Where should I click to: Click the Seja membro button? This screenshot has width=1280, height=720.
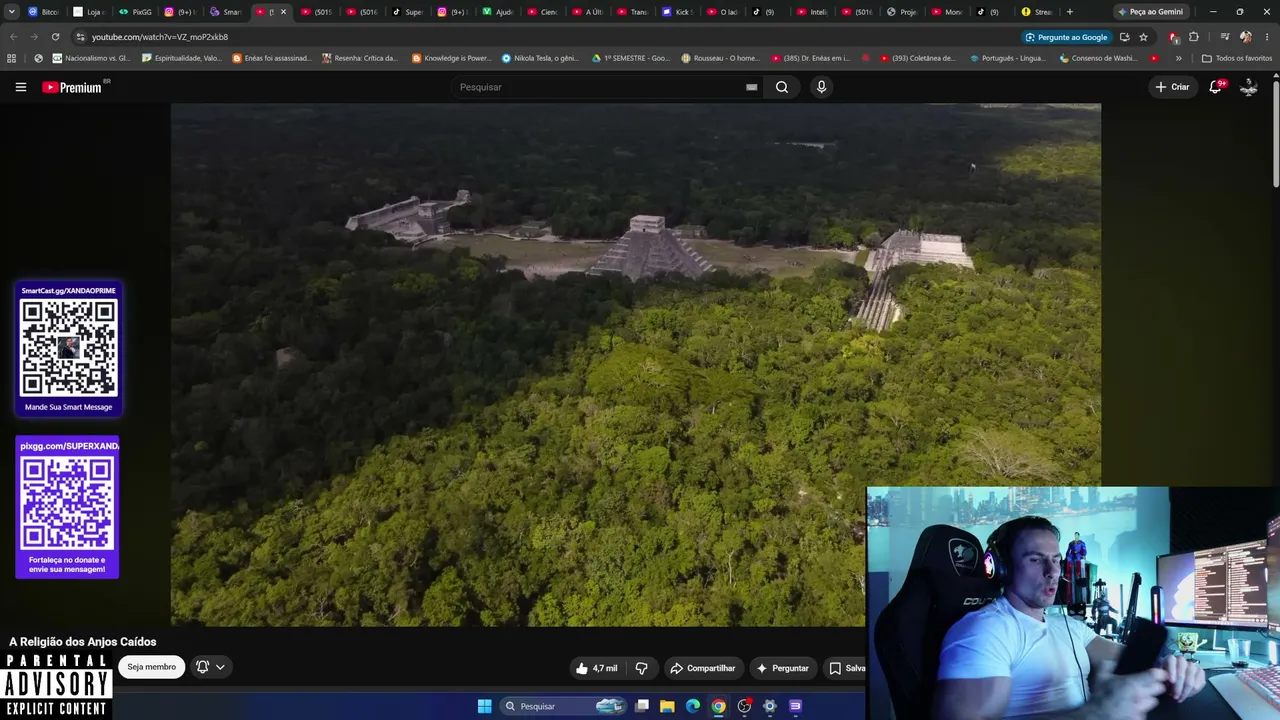click(x=151, y=667)
